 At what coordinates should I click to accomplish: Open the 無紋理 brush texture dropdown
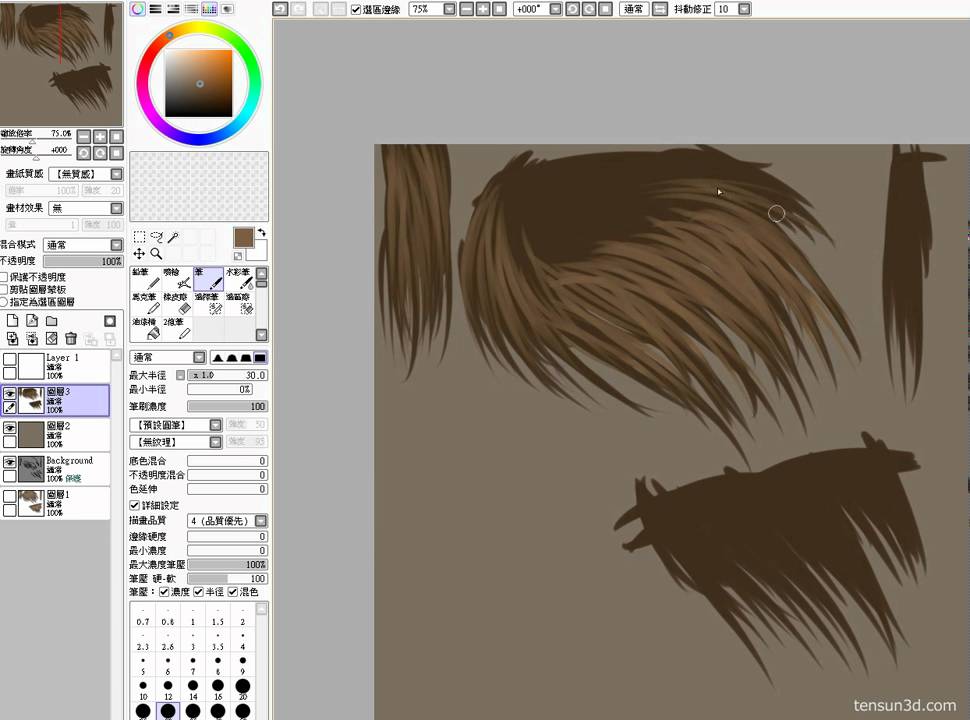click(215, 442)
